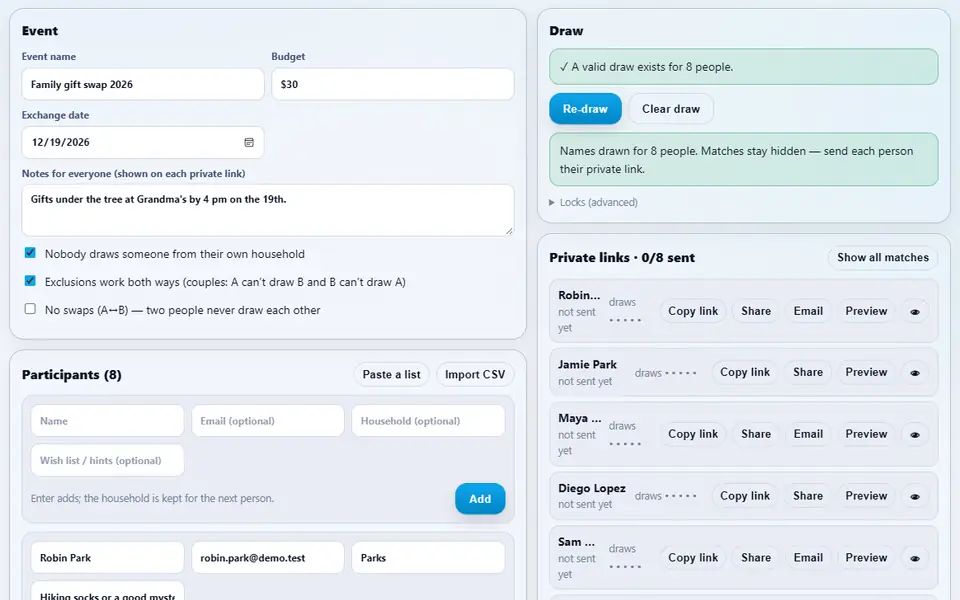960x600 pixels.
Task: Email Robin's private link
Action: point(808,311)
